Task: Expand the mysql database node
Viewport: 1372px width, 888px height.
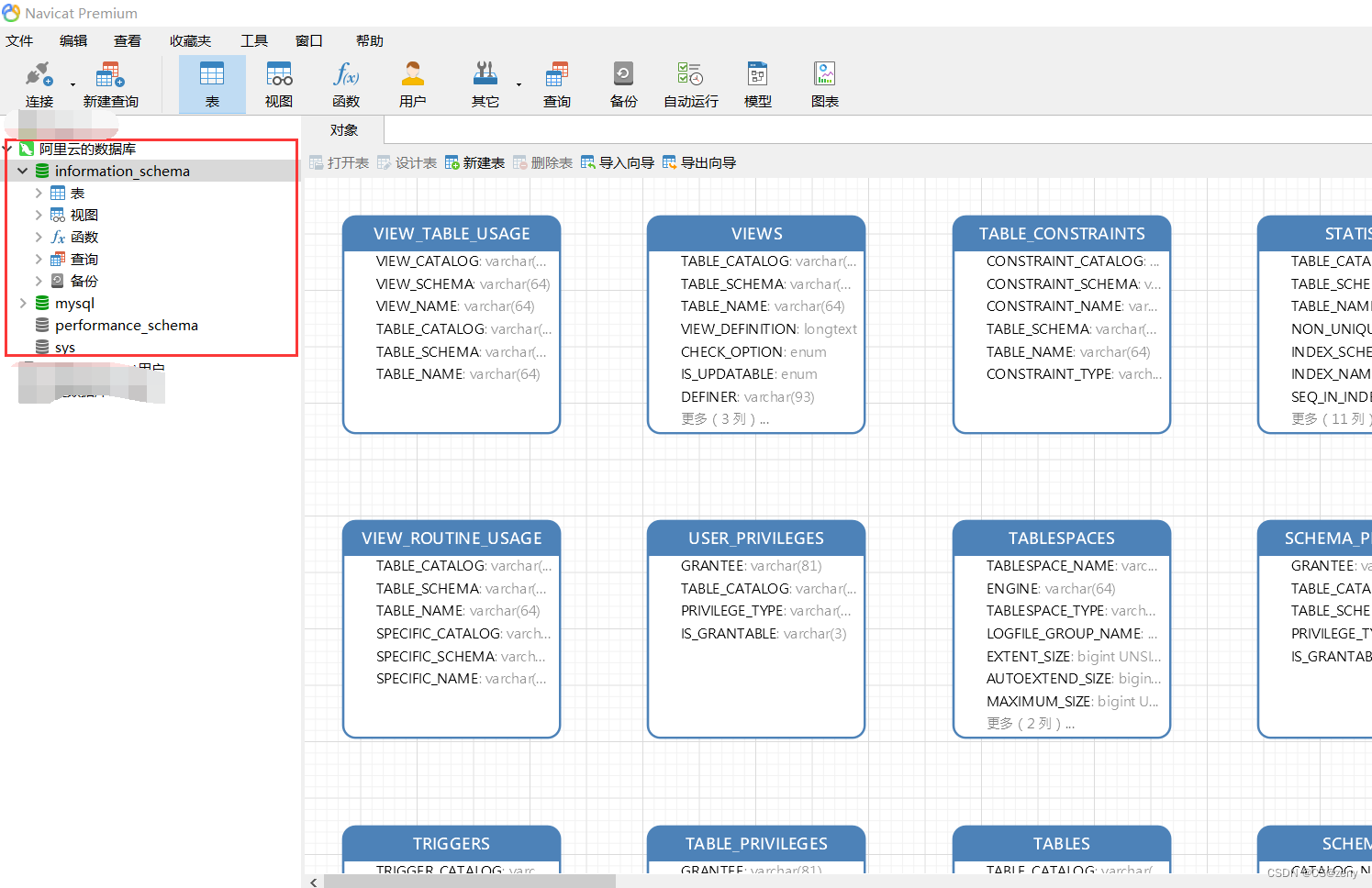Action: pyautogui.click(x=23, y=303)
